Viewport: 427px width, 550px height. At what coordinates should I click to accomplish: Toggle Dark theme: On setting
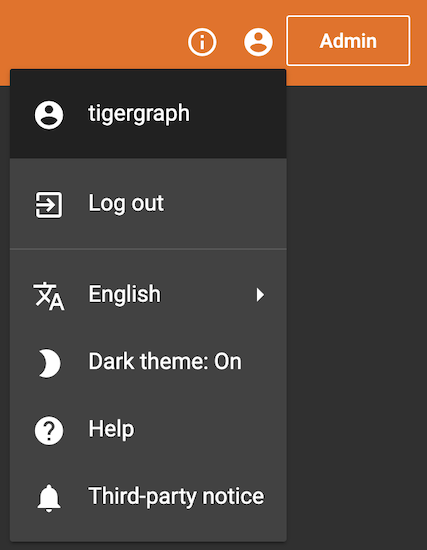(x=148, y=362)
